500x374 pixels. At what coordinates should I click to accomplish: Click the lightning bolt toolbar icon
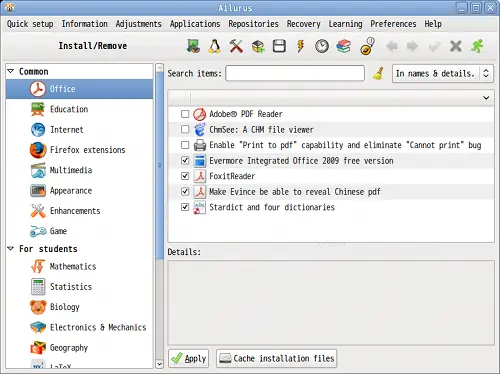tap(301, 46)
